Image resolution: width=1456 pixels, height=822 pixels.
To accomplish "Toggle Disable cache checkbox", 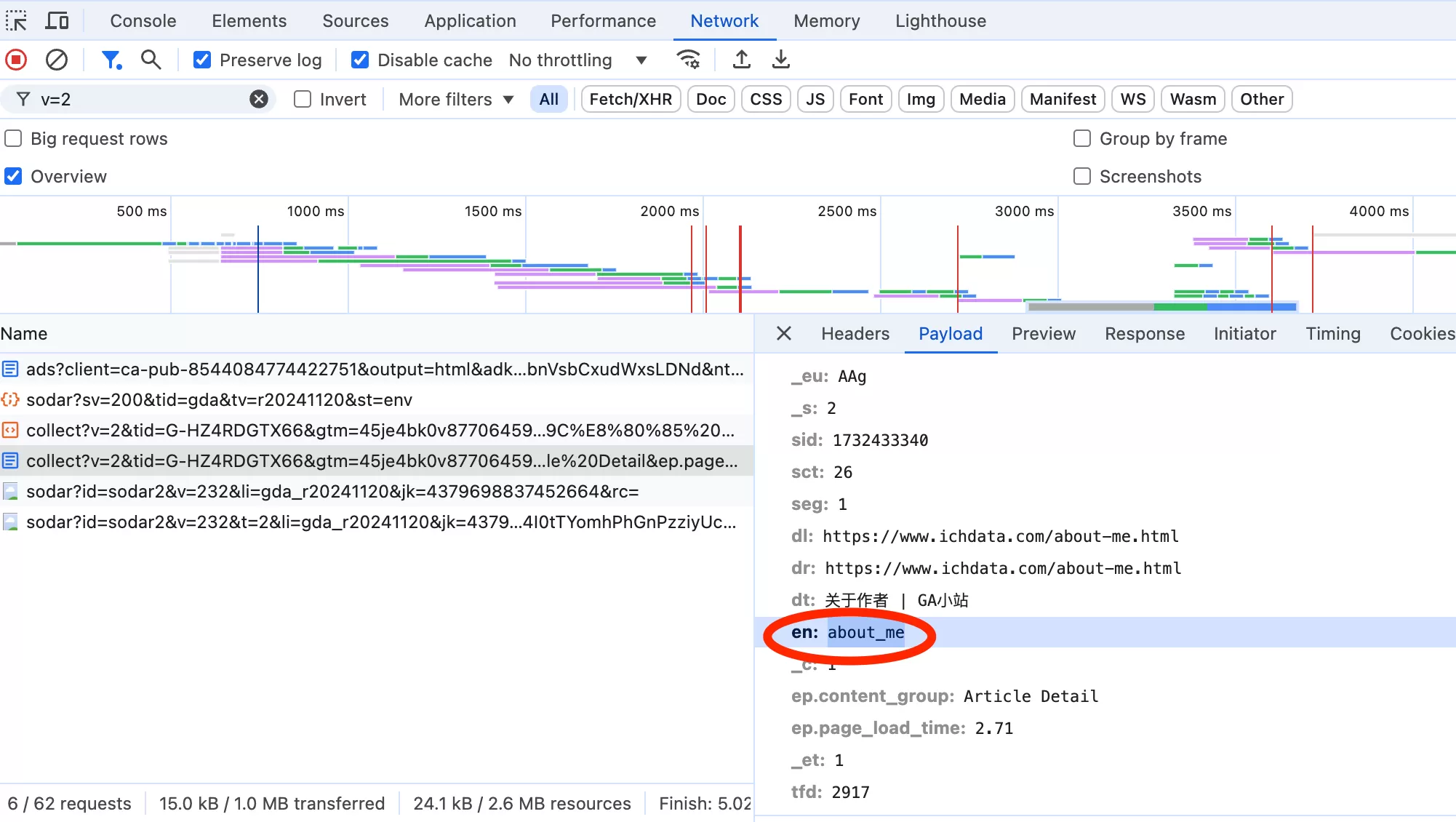I will (x=360, y=60).
